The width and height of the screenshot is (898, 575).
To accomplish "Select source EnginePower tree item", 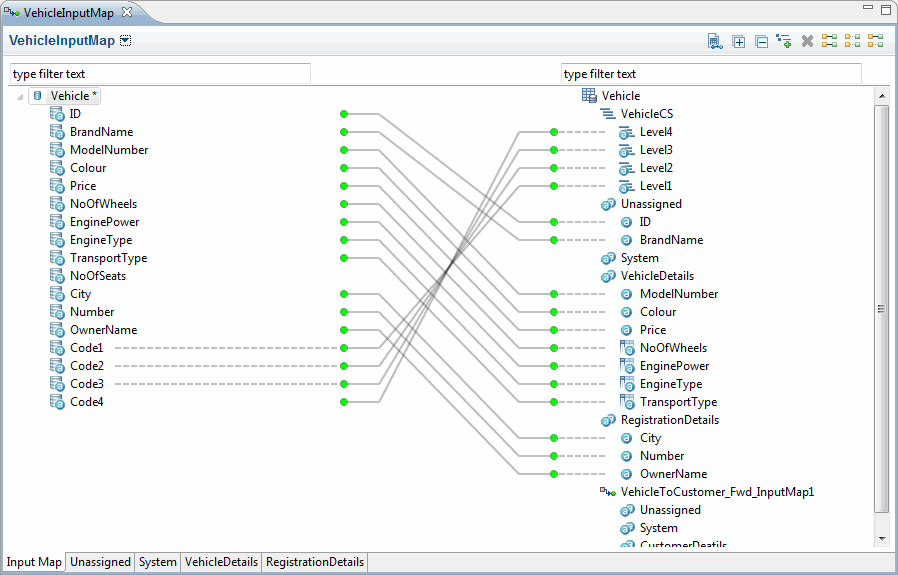I will click(x=104, y=222).
